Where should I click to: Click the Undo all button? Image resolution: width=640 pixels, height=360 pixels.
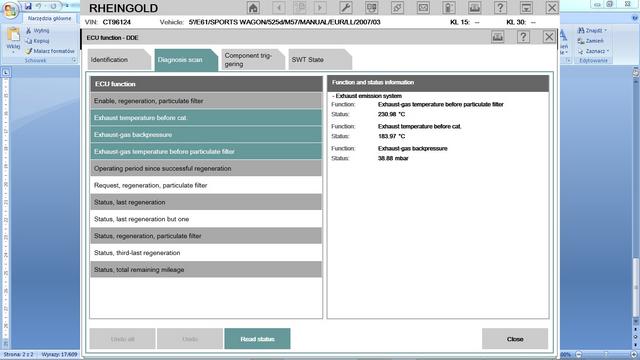tap(122, 339)
